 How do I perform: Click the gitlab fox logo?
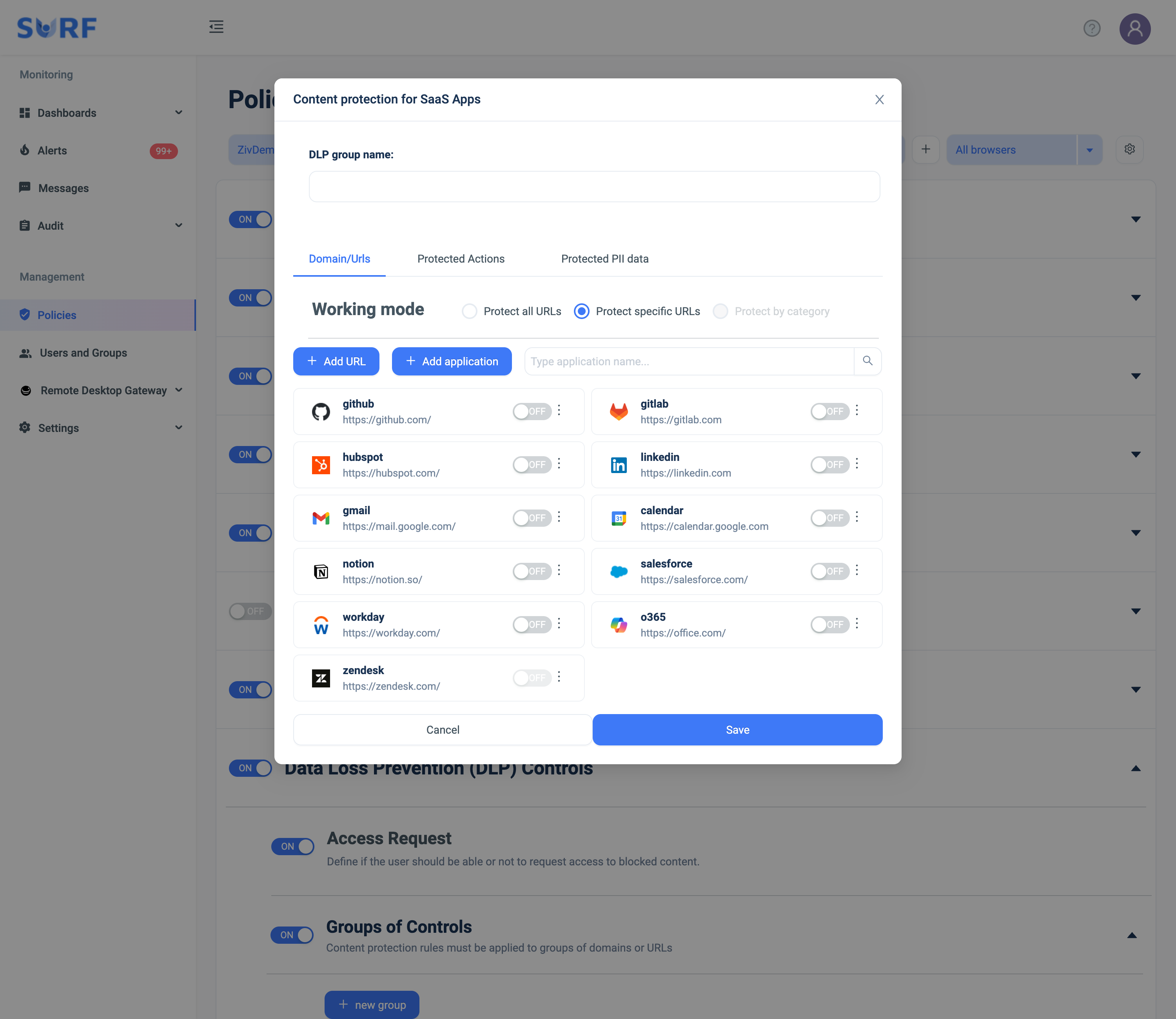[x=619, y=412]
